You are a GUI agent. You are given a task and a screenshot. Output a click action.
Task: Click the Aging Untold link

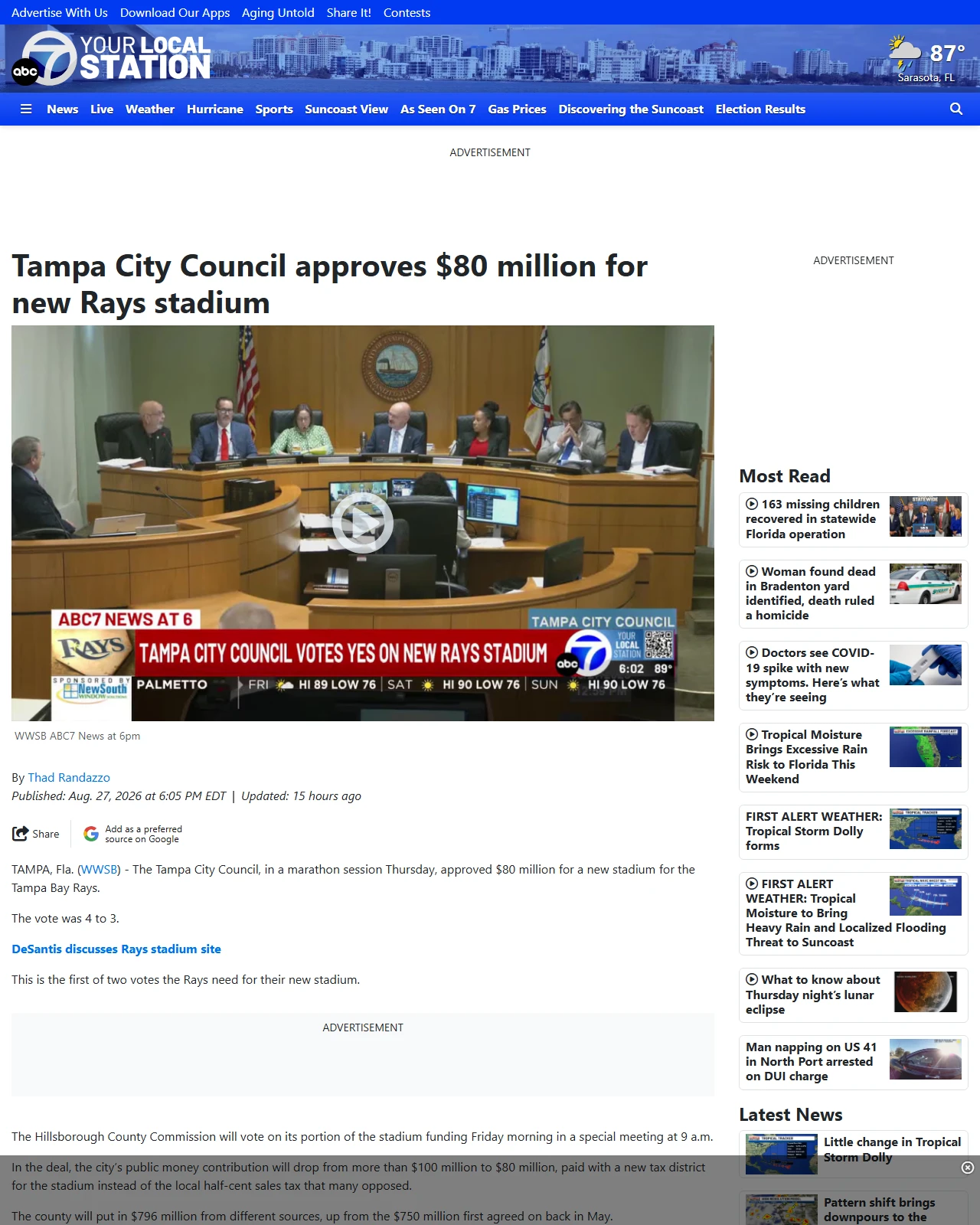tap(278, 12)
